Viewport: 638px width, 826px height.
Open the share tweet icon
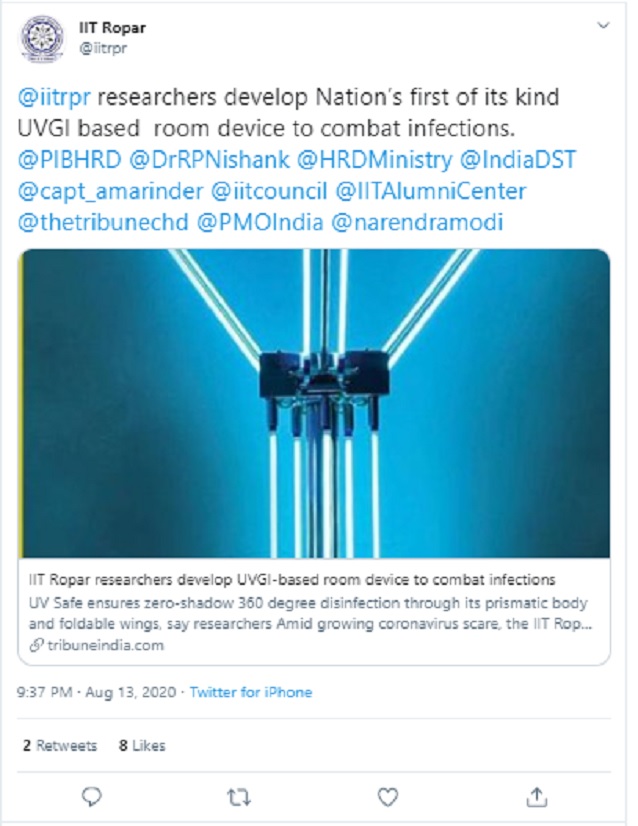point(535,796)
